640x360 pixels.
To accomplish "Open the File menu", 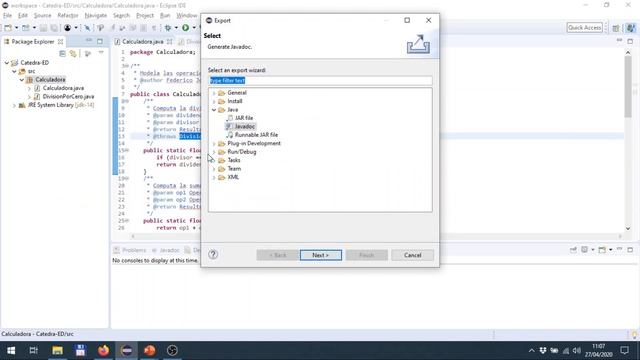I will (x=7, y=16).
